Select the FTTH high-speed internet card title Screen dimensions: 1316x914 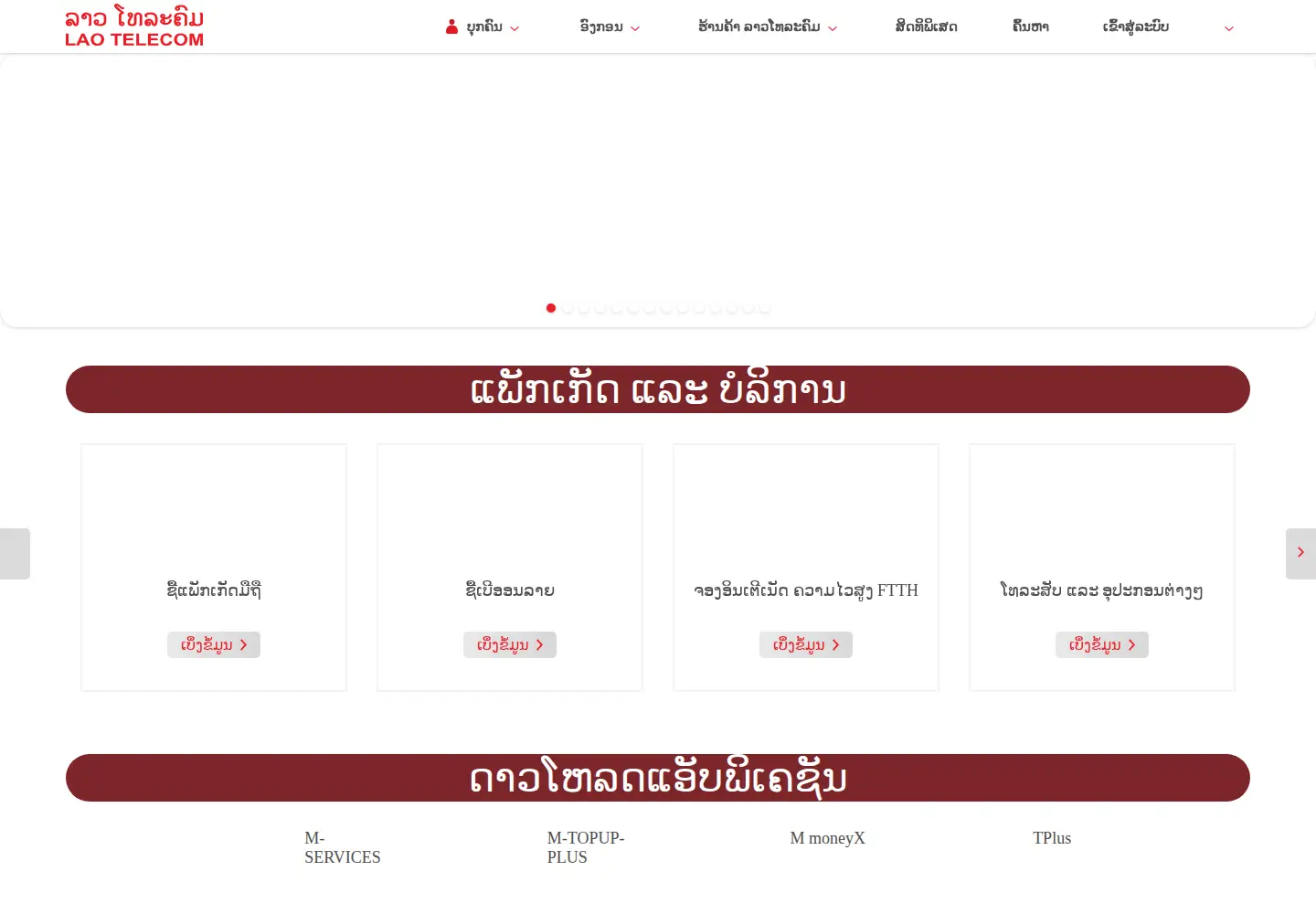click(x=806, y=590)
